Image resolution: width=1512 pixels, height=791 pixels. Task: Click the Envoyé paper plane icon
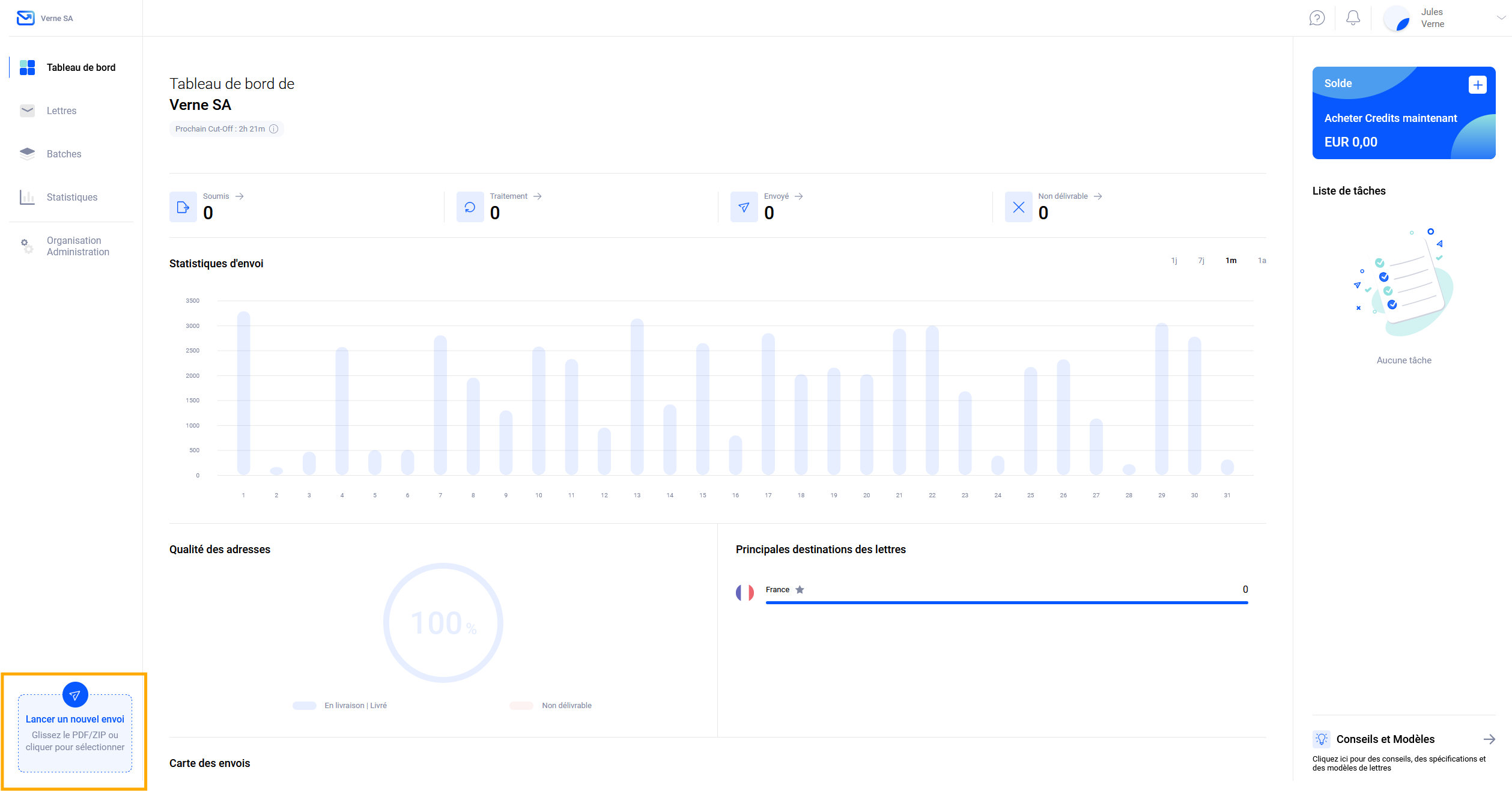pyautogui.click(x=744, y=207)
